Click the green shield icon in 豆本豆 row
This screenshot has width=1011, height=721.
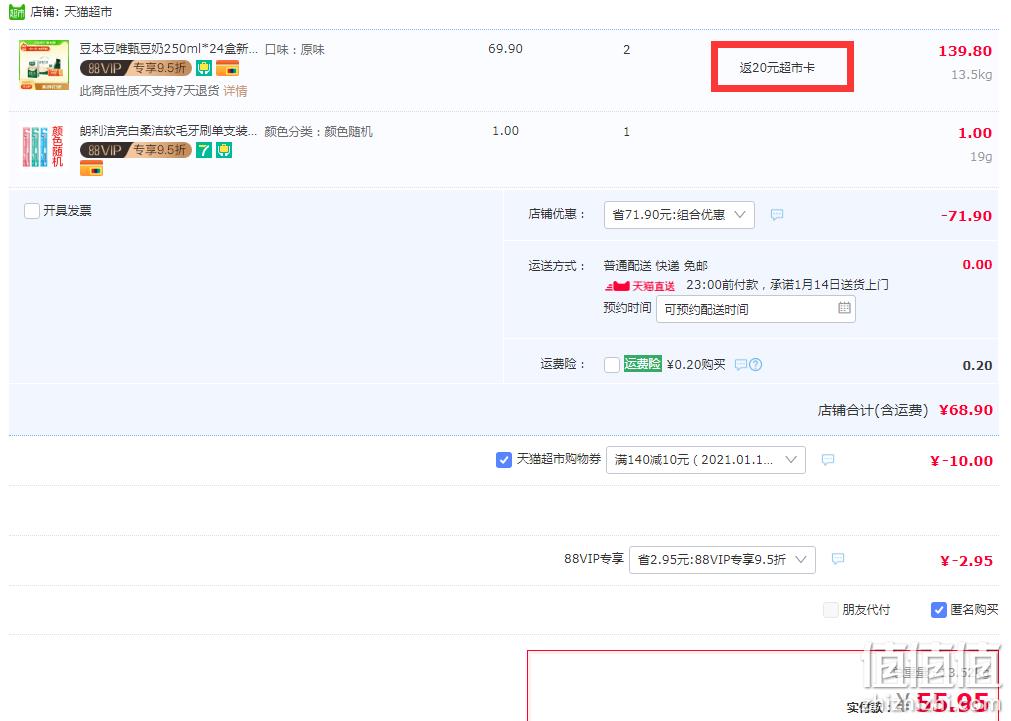pos(204,68)
